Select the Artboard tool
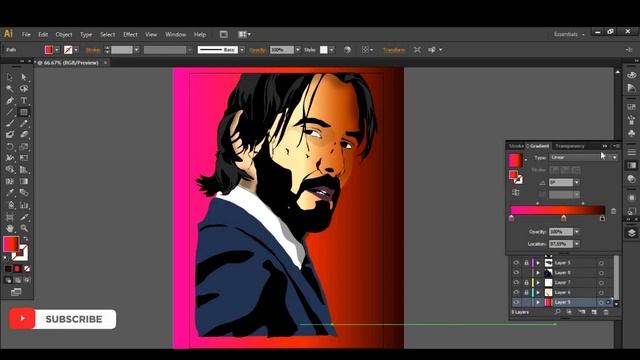This screenshot has width=640, height=360. tap(10, 217)
